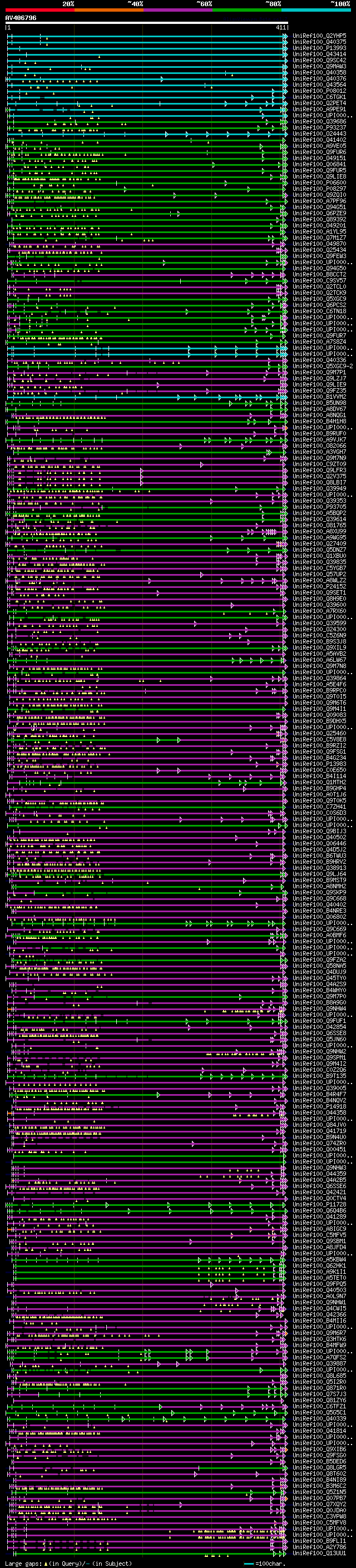Select the UniRef100_Q40358 label

point(319,72)
